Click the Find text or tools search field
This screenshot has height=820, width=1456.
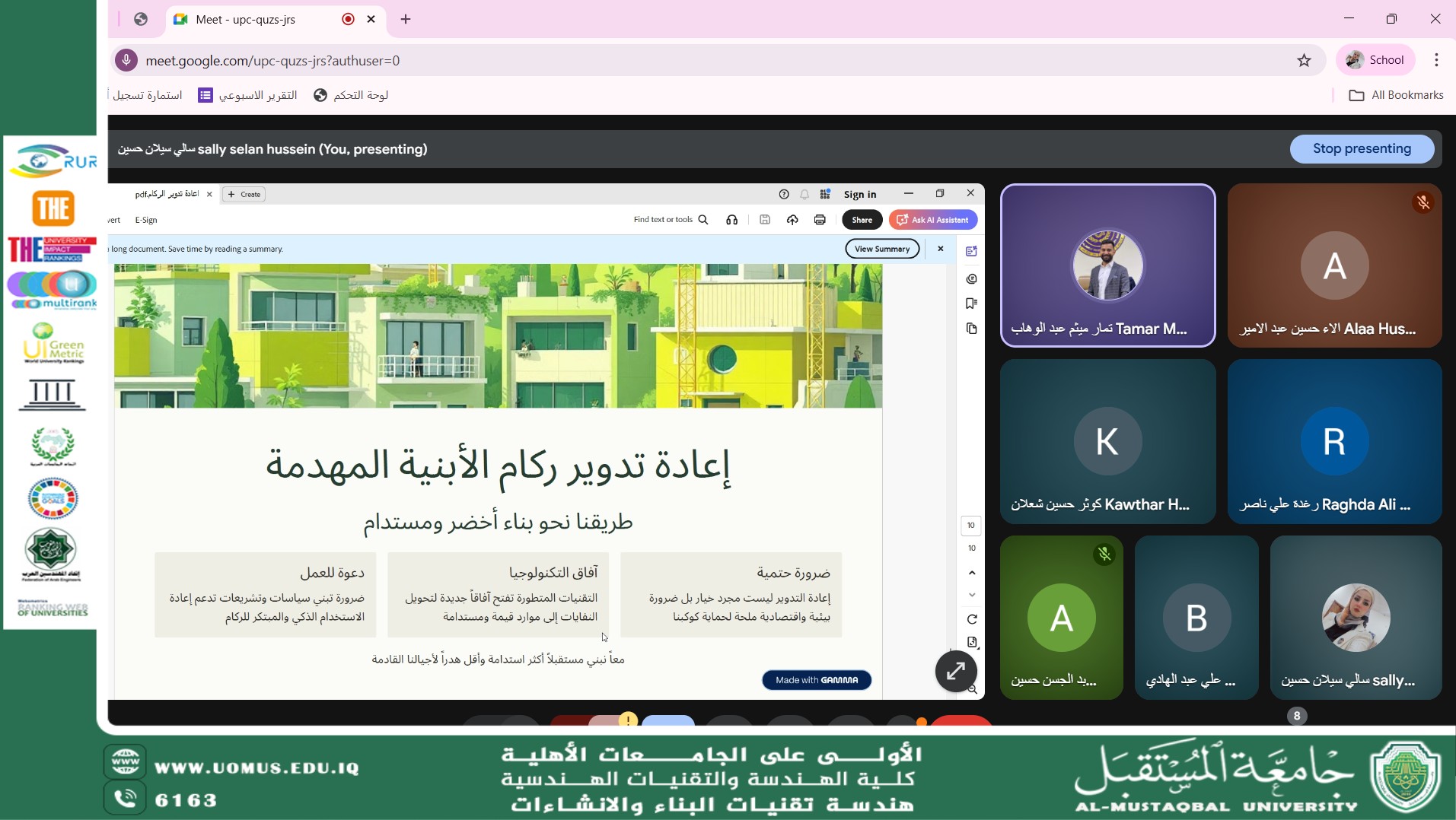(670, 220)
